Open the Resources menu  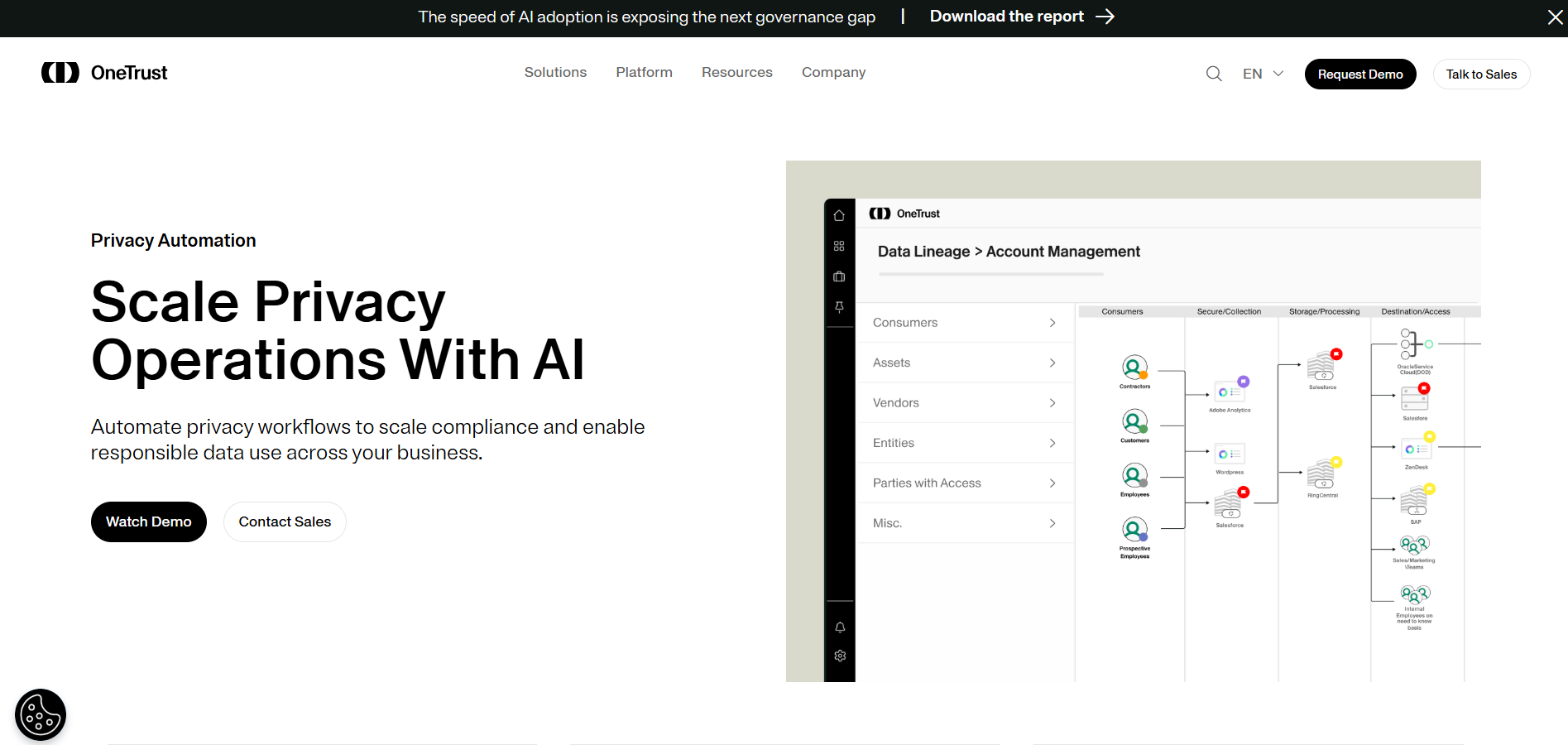pos(737,73)
